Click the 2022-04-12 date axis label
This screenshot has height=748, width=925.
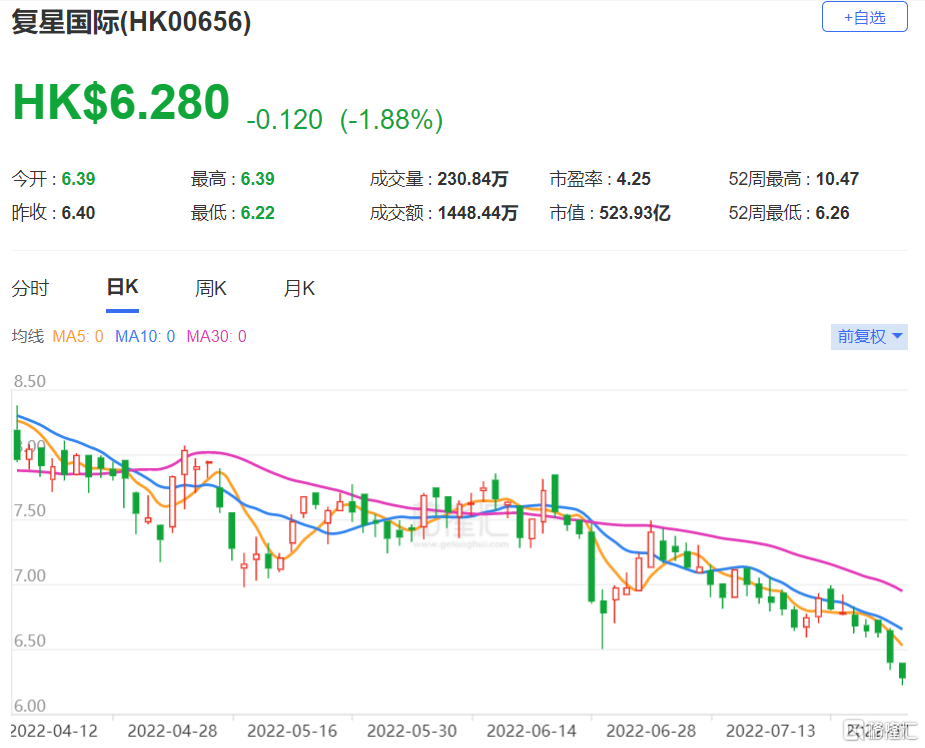click(54, 731)
